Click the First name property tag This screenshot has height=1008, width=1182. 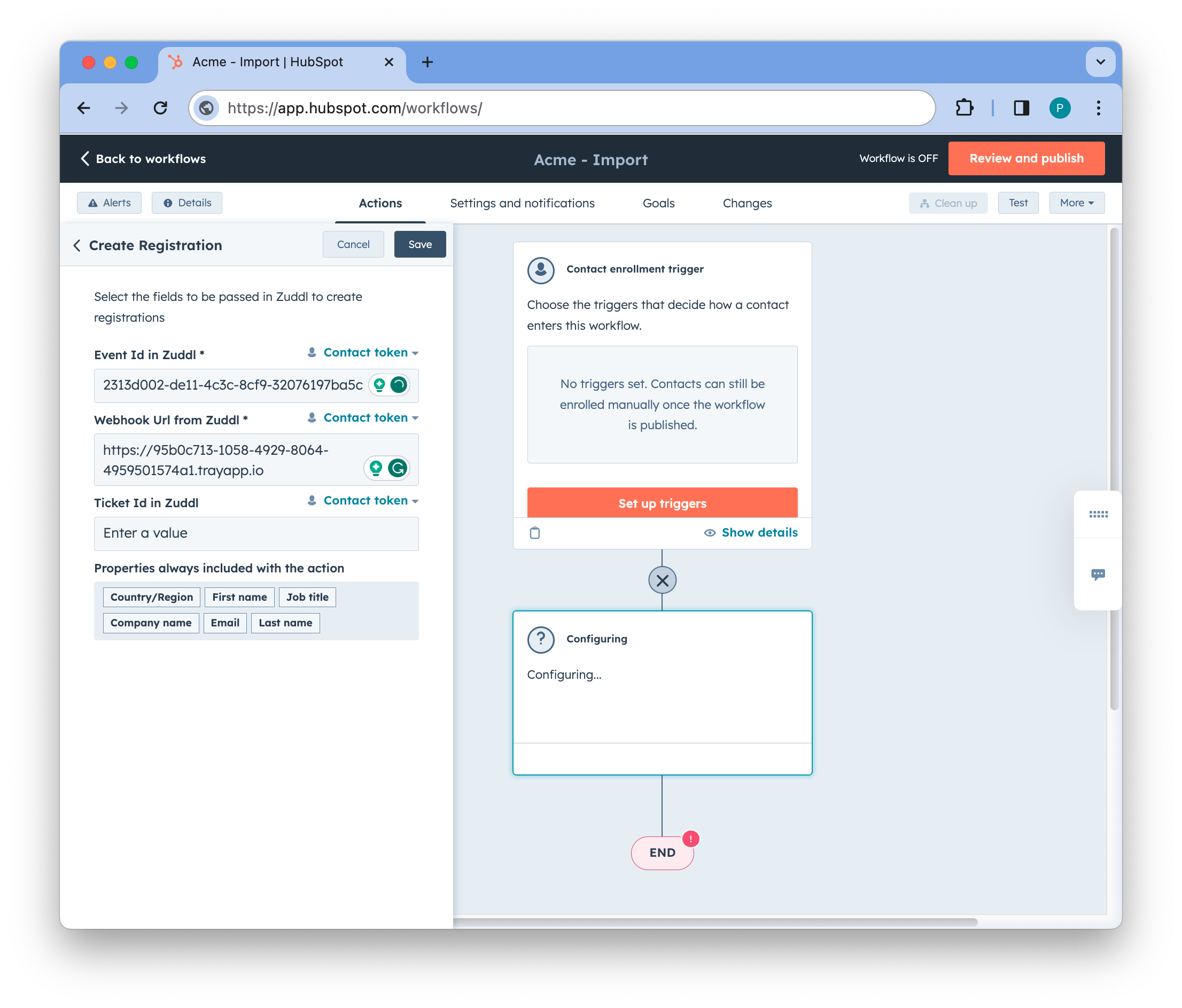pyautogui.click(x=239, y=598)
